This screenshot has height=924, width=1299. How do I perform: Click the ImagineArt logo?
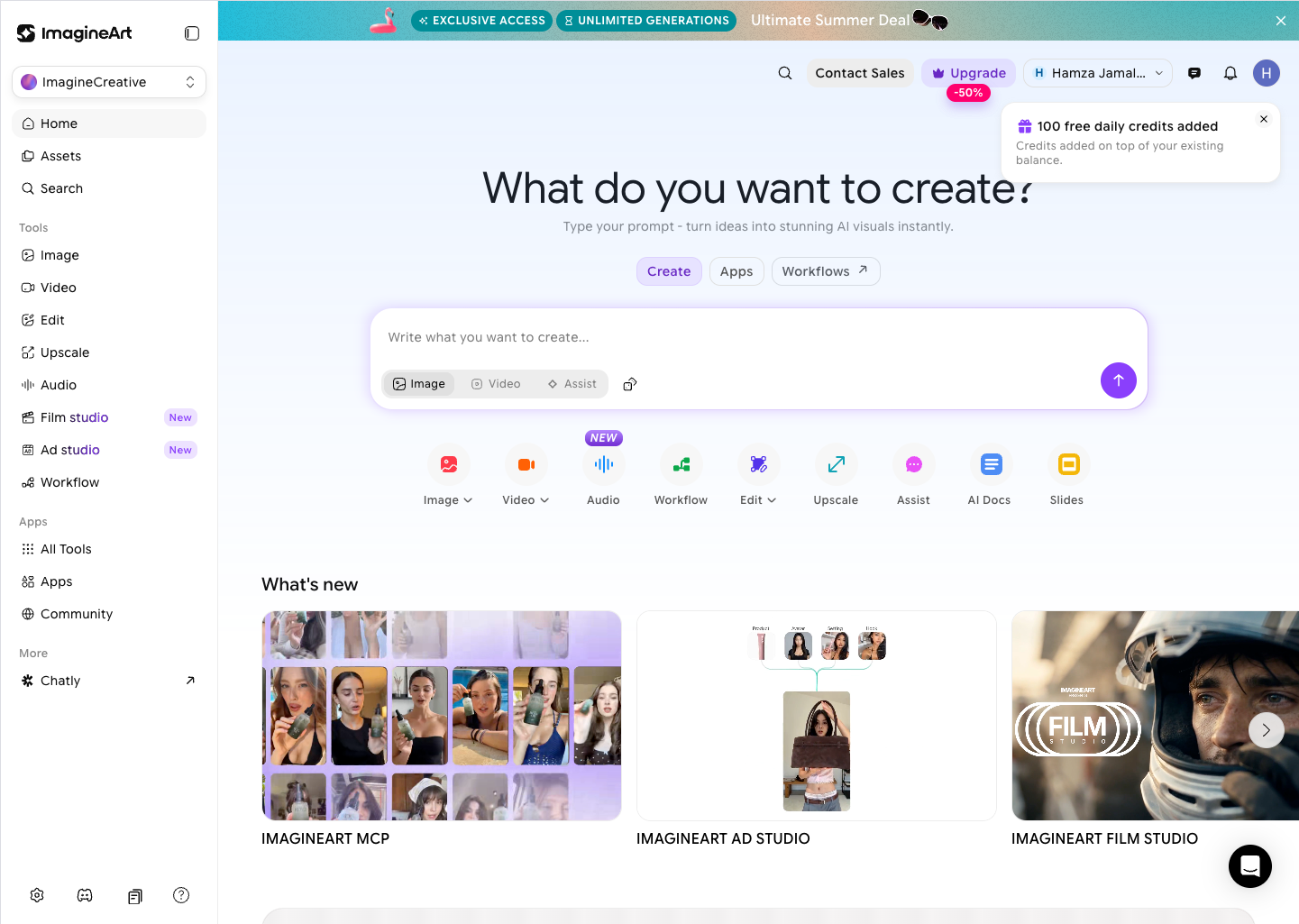coord(75,33)
